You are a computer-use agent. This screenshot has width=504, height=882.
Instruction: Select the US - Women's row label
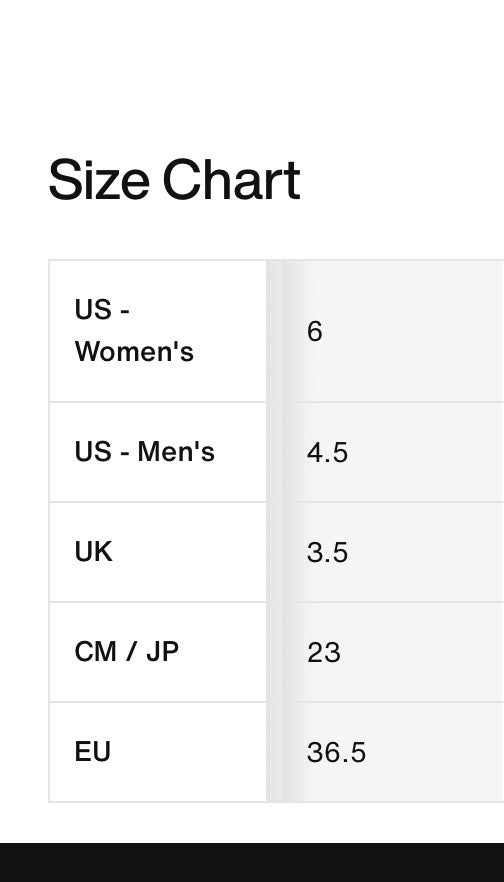(134, 331)
